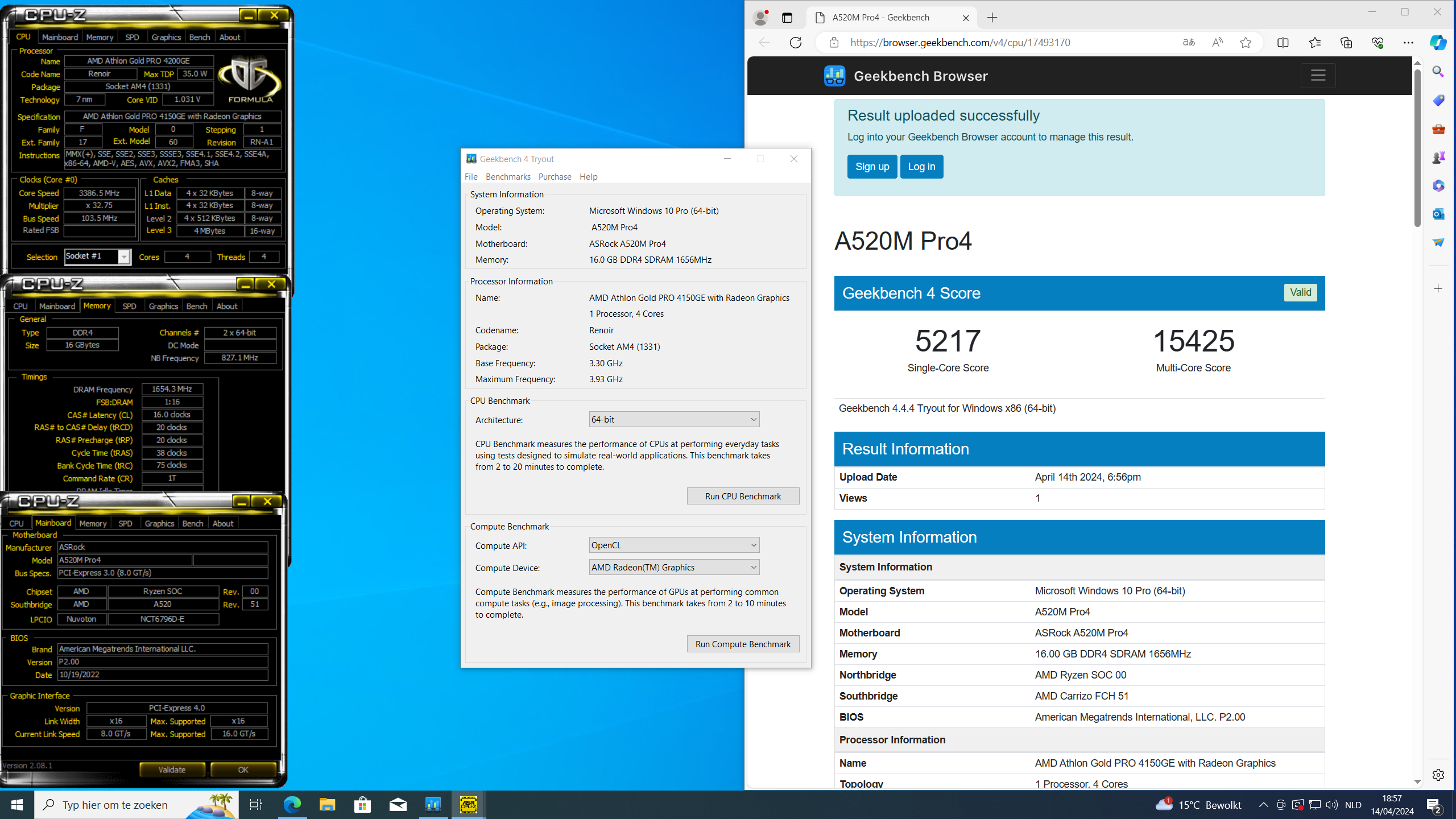Open Microsoft Store from taskbar

coord(362,805)
